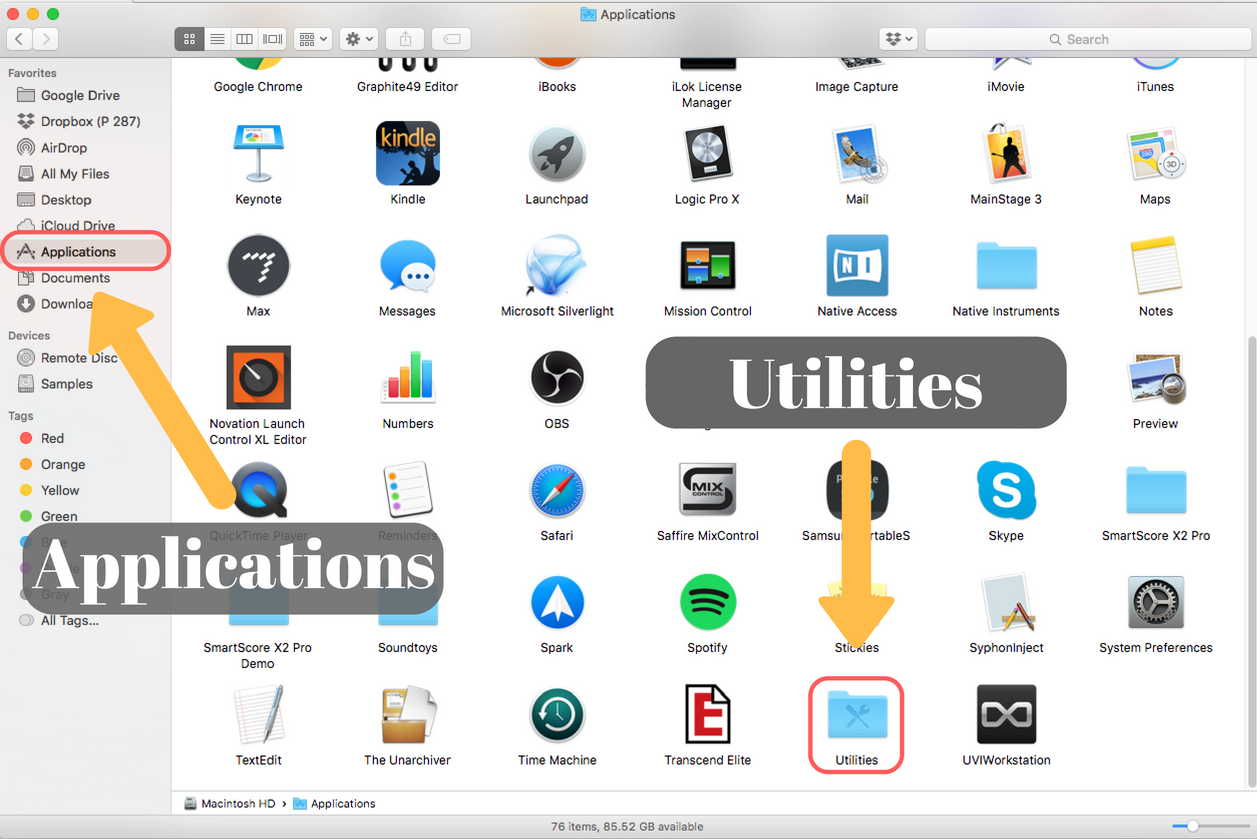Select Applications in the sidebar
The image size is (1257, 839).
[78, 252]
